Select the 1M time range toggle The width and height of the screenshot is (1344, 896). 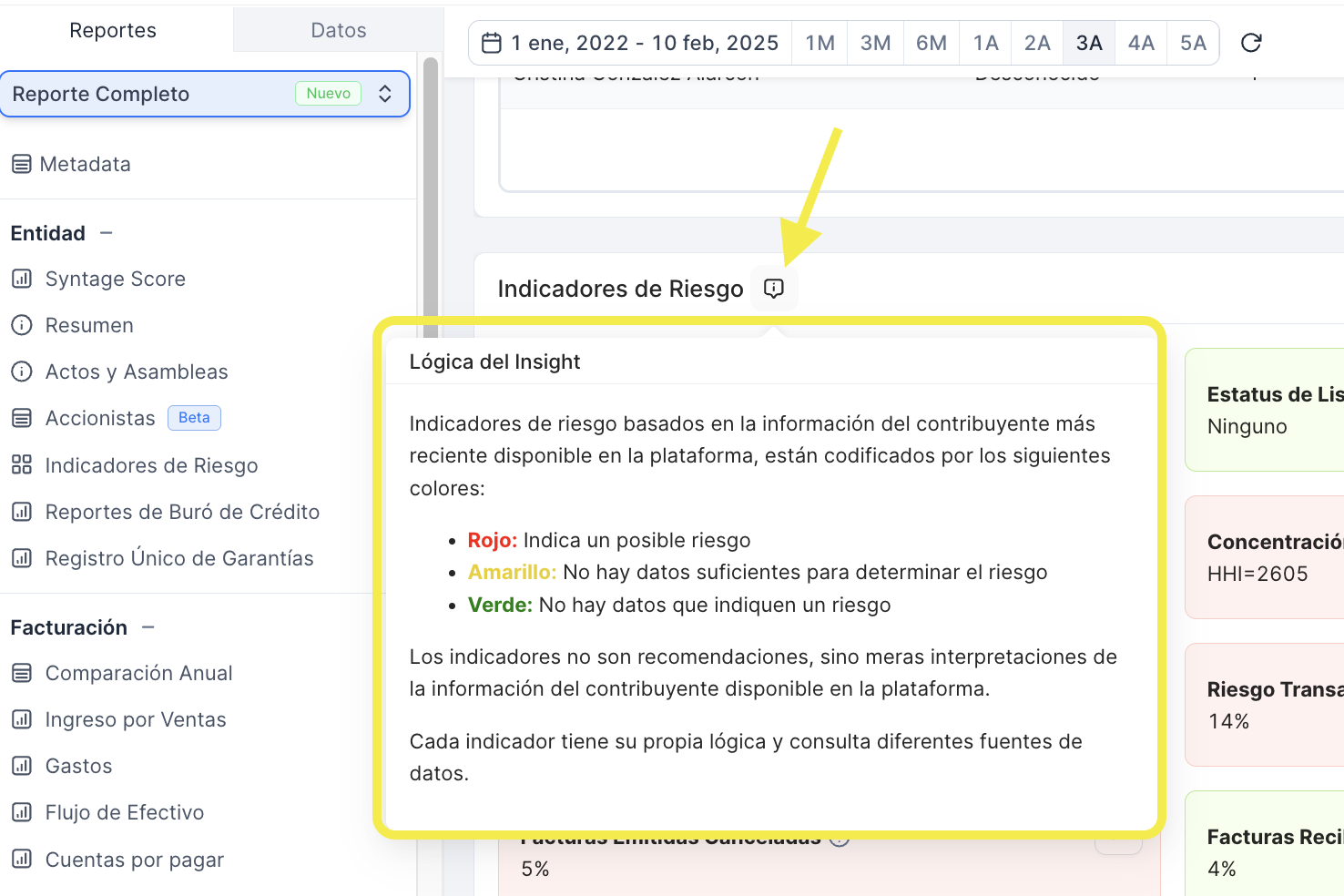point(820,43)
